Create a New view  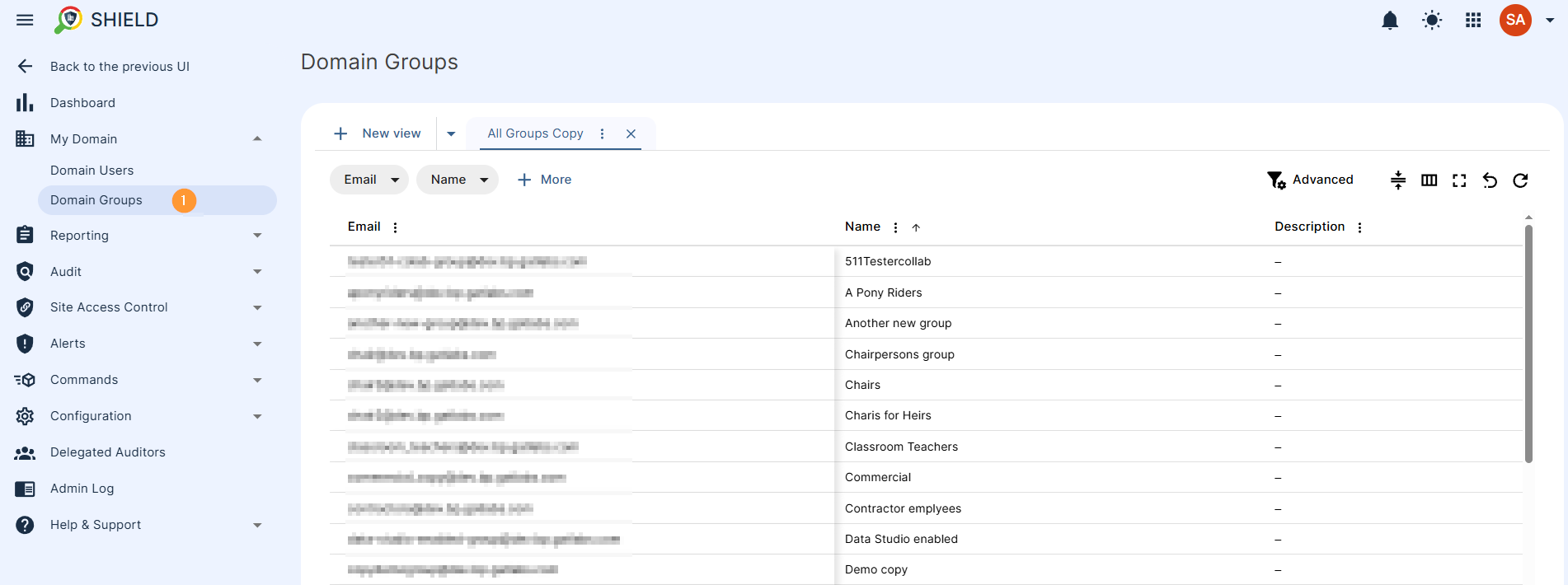378,133
